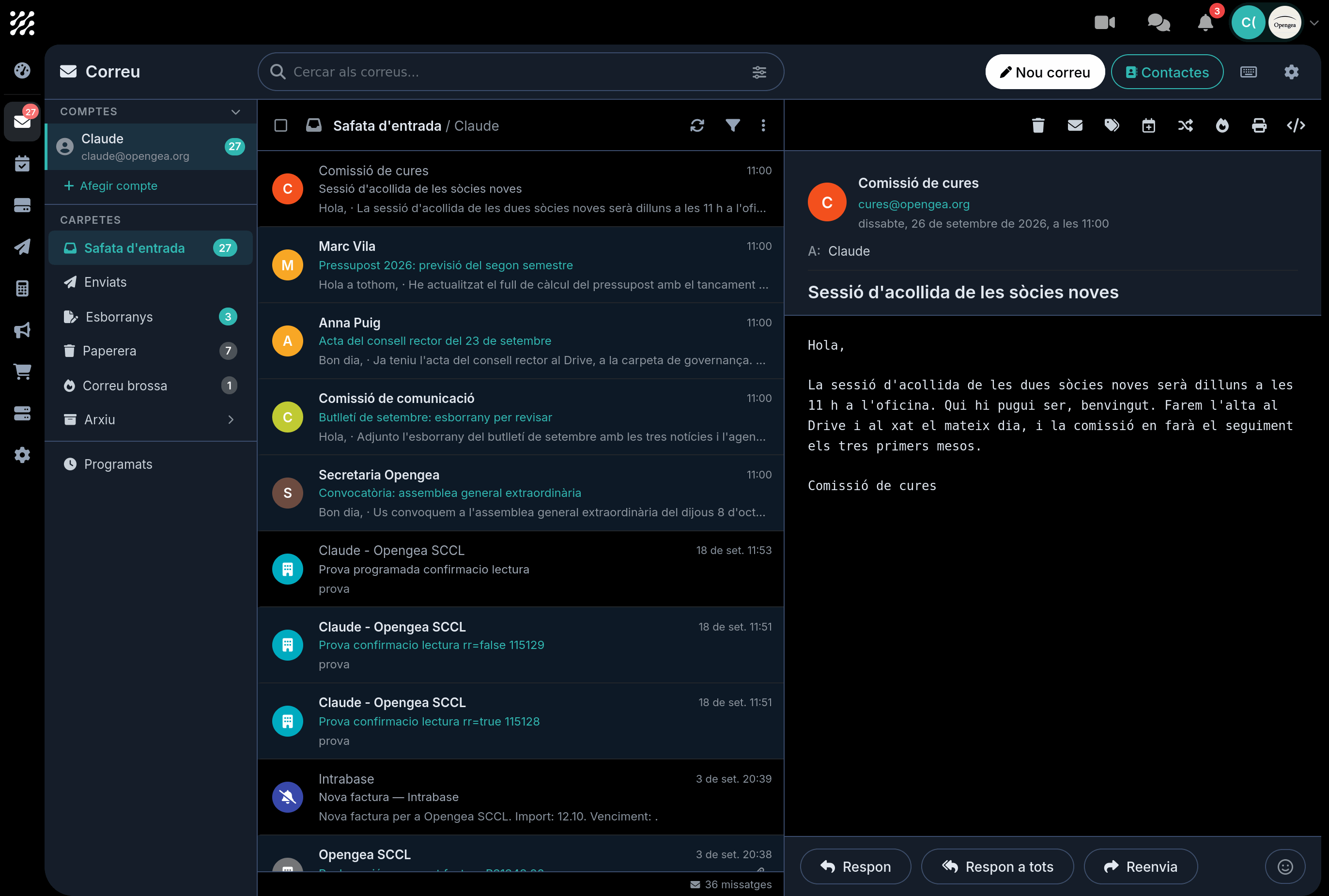Screen dimensions: 1329x896
Task: Click the Afegir compte link
Action: [x=111, y=185]
